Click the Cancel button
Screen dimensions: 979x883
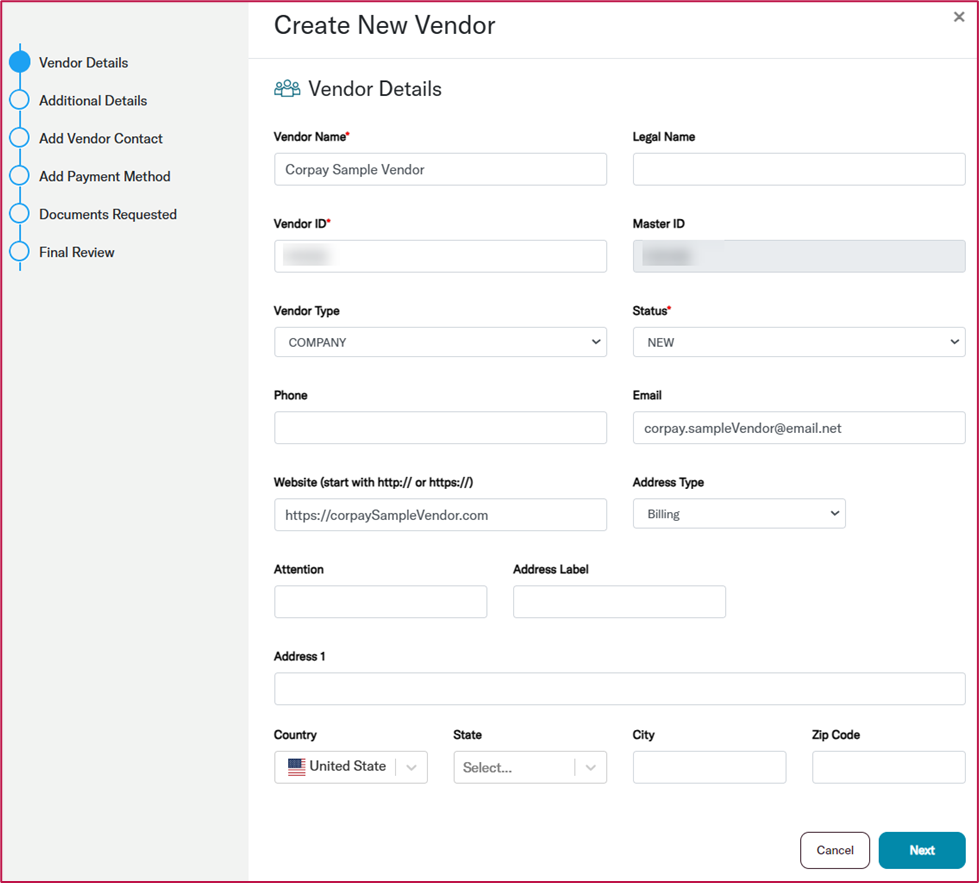point(835,850)
